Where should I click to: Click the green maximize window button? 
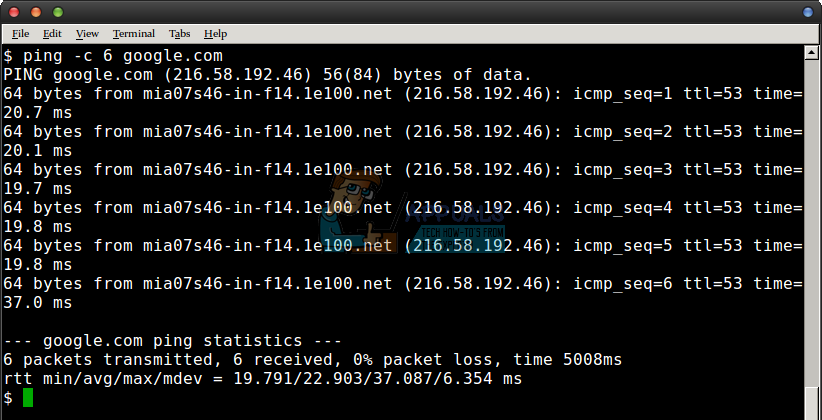[x=57, y=11]
